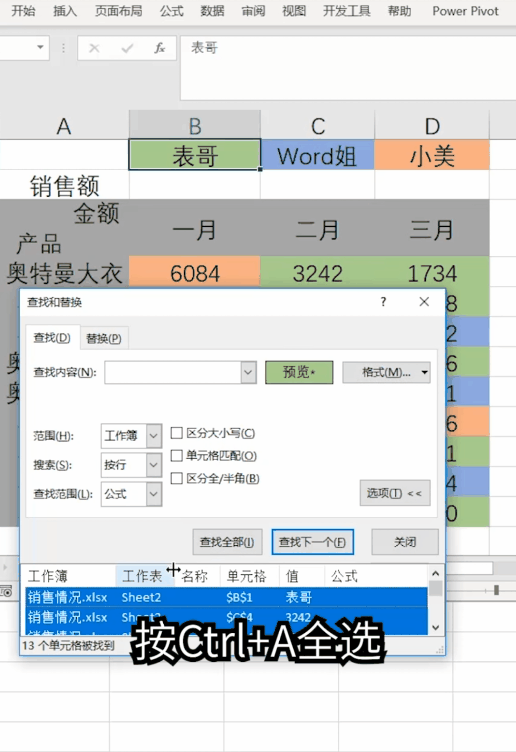Select column B header
This screenshot has width=516, height=752.
(195, 126)
